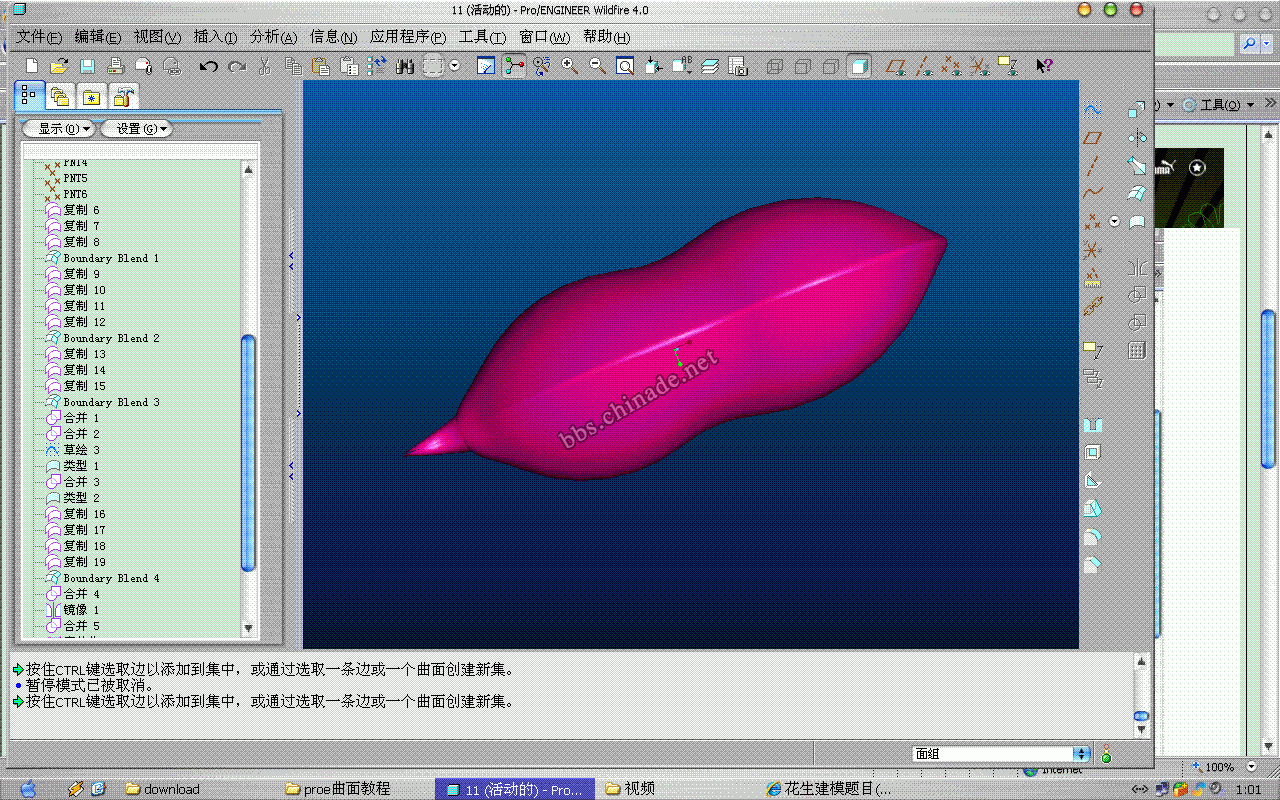1280x800 pixels.
Task: Click the datum plane tool in right toolbar
Action: tap(1093, 138)
